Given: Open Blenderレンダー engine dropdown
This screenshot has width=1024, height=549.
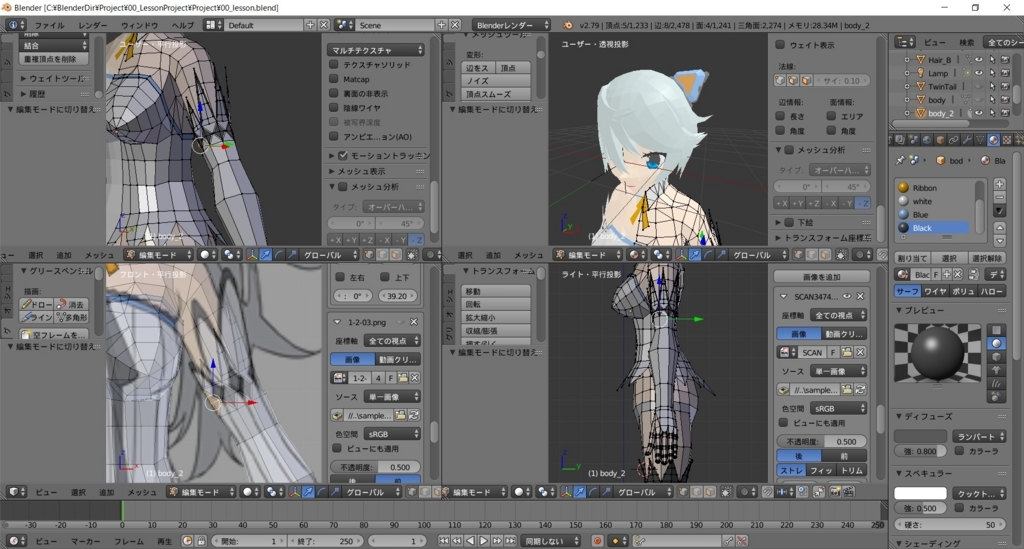Looking at the screenshot, I should coord(511,25).
